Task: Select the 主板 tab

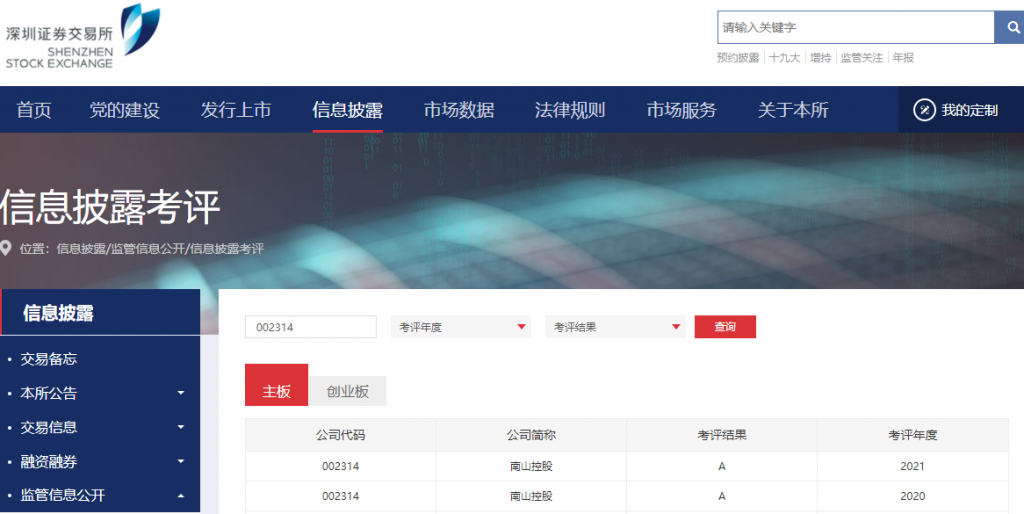Action: point(276,392)
